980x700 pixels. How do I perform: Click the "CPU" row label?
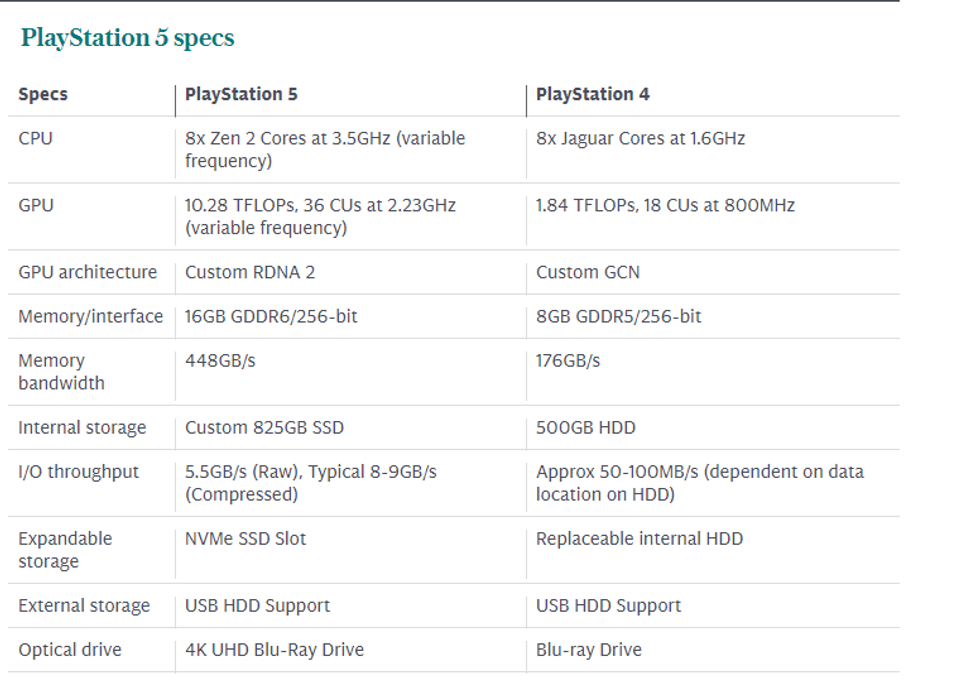click(36, 139)
